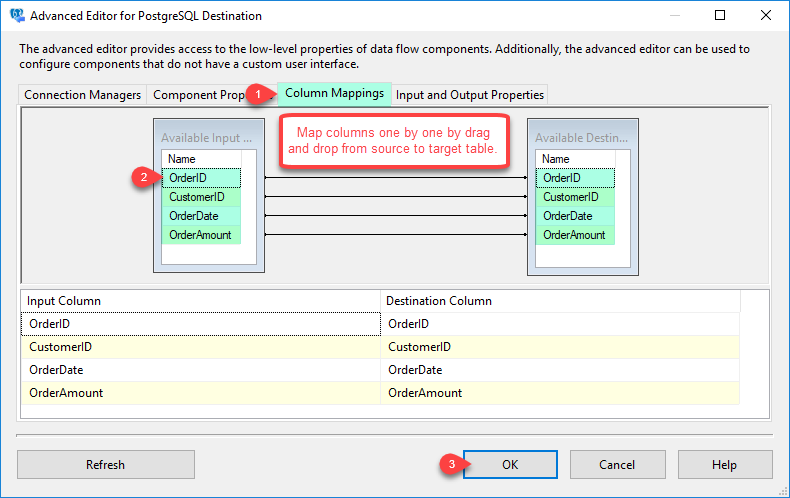
Task: Select CustomerID cell under Input Column
Action: 201,347
